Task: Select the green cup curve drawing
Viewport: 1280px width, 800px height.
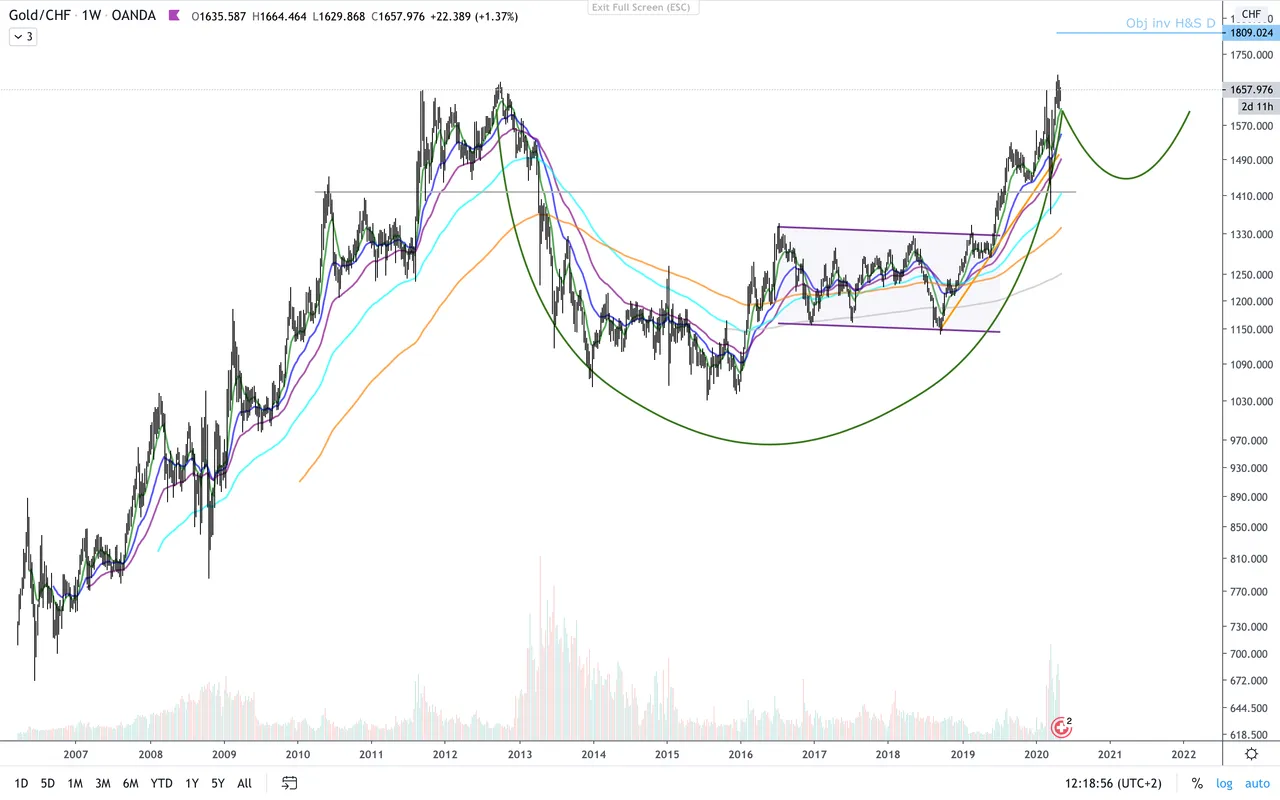Action: click(x=770, y=444)
